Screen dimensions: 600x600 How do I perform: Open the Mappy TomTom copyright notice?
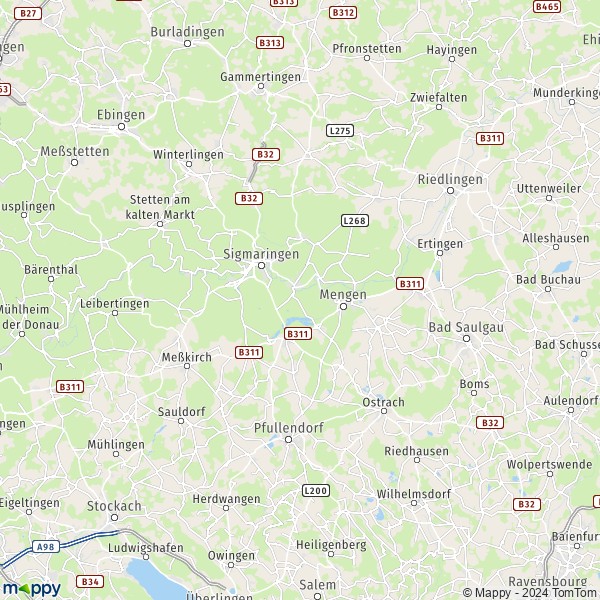[x=531, y=593]
